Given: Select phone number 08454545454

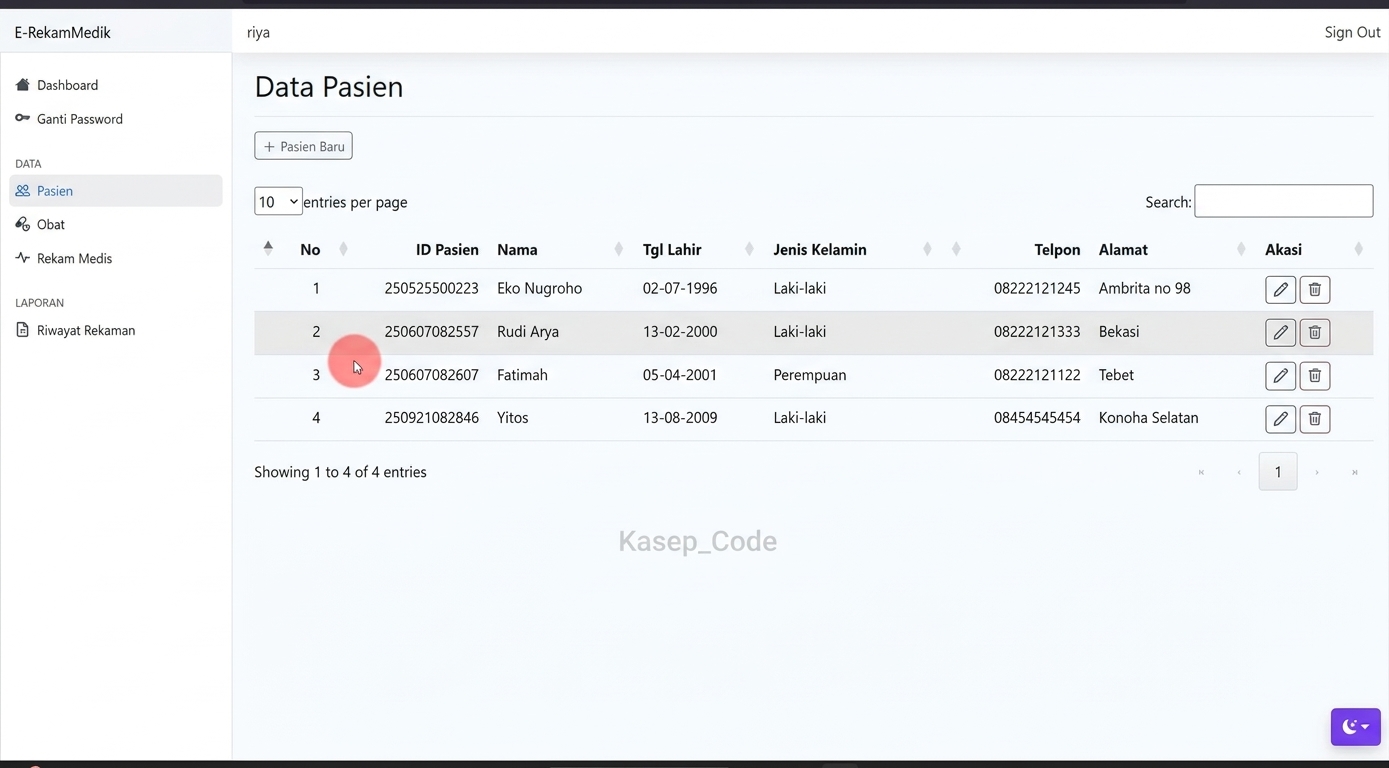Looking at the screenshot, I should (1037, 418).
